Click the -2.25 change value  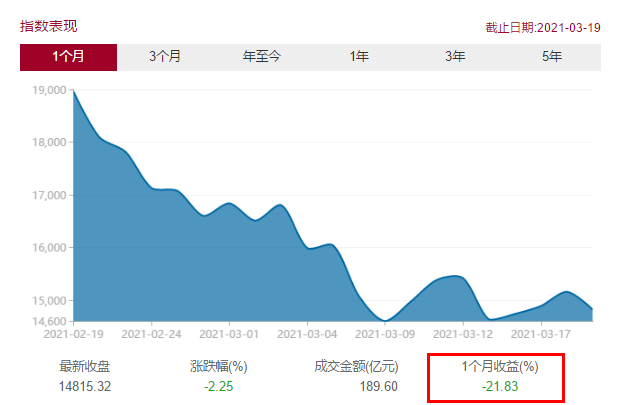[x=219, y=386]
